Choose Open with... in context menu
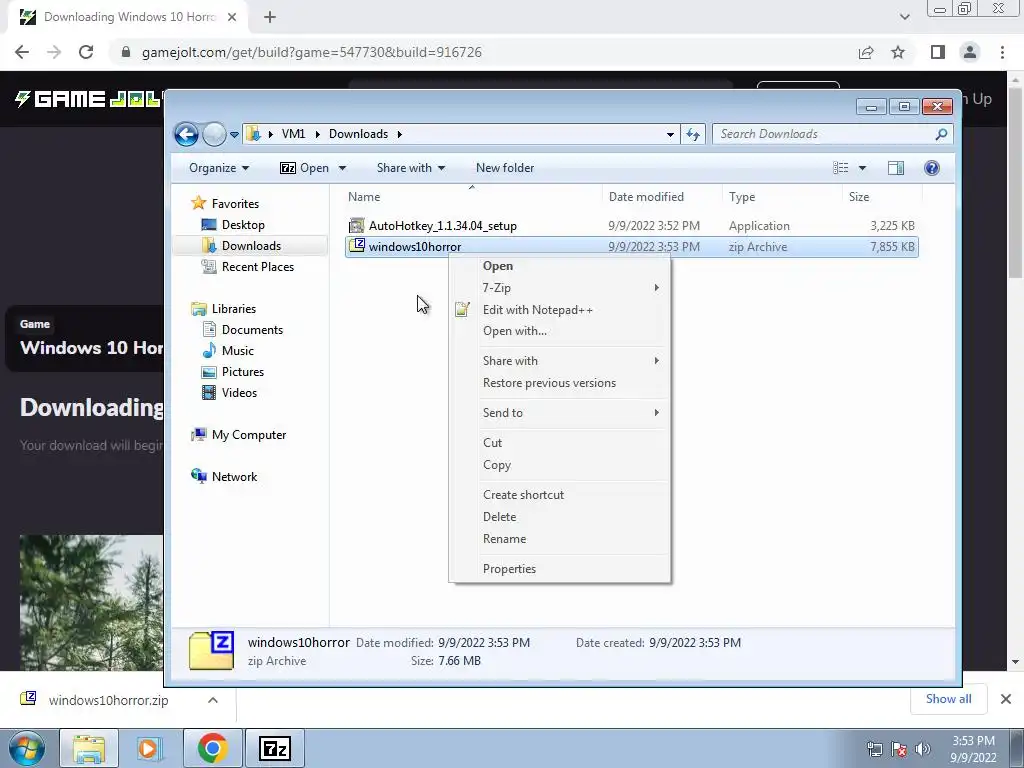 pos(560,331)
